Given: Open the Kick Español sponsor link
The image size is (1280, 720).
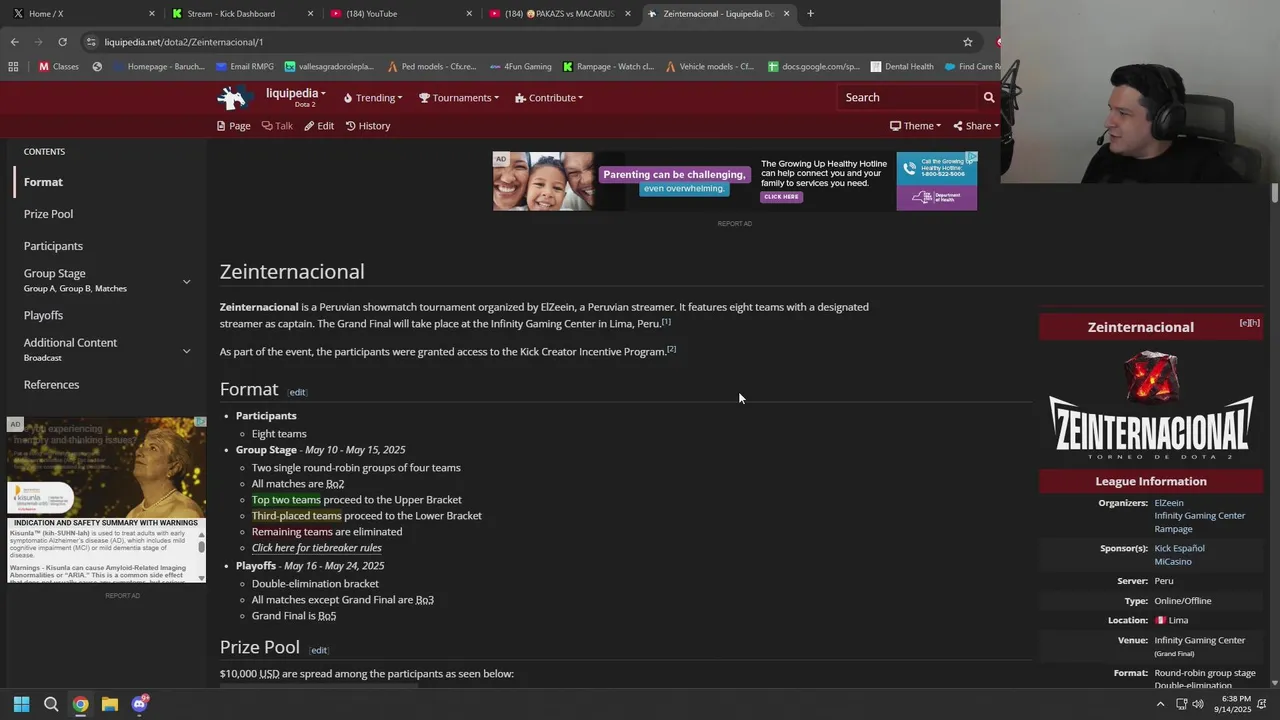Looking at the screenshot, I should [x=1179, y=548].
